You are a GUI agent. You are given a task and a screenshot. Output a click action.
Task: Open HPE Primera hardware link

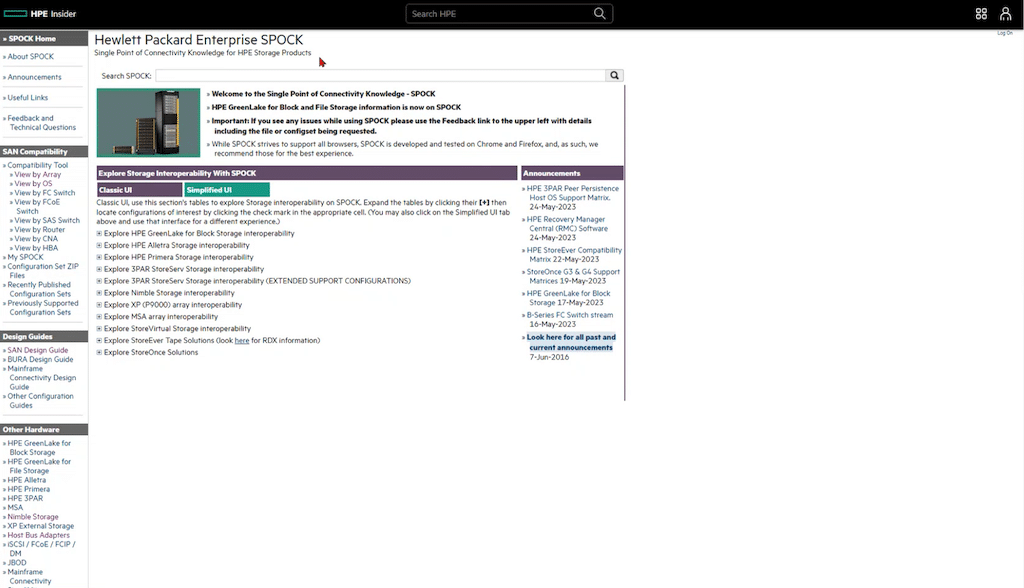pos(28,489)
